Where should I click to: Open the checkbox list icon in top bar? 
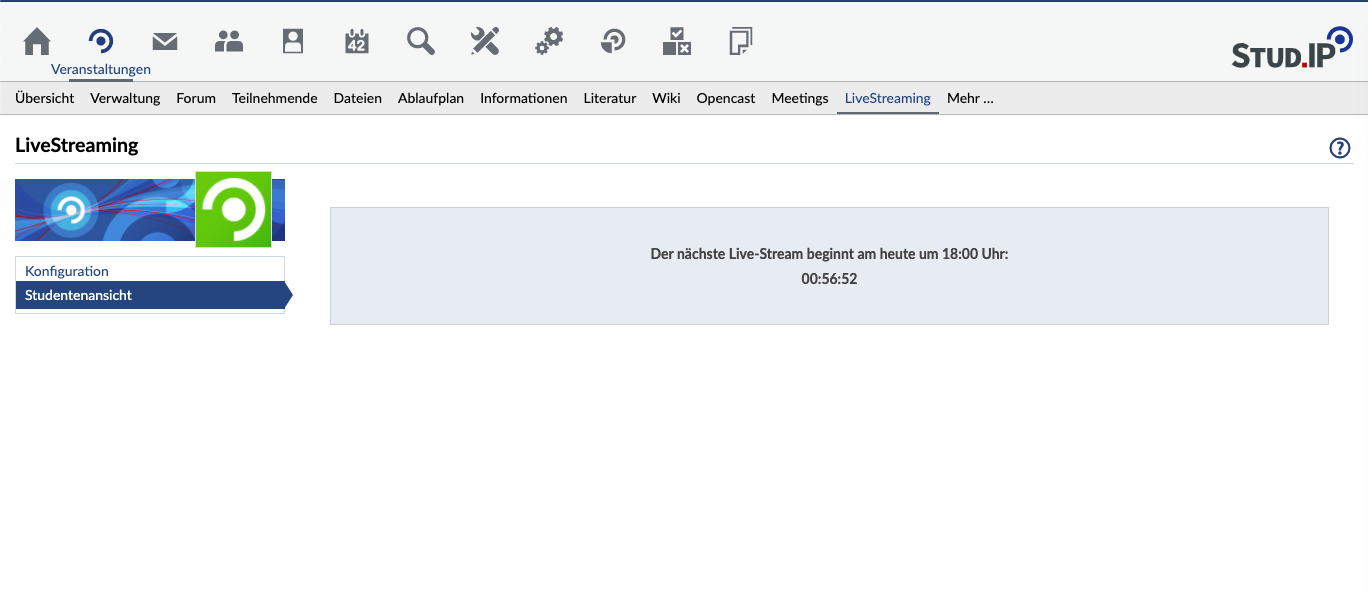(x=677, y=41)
